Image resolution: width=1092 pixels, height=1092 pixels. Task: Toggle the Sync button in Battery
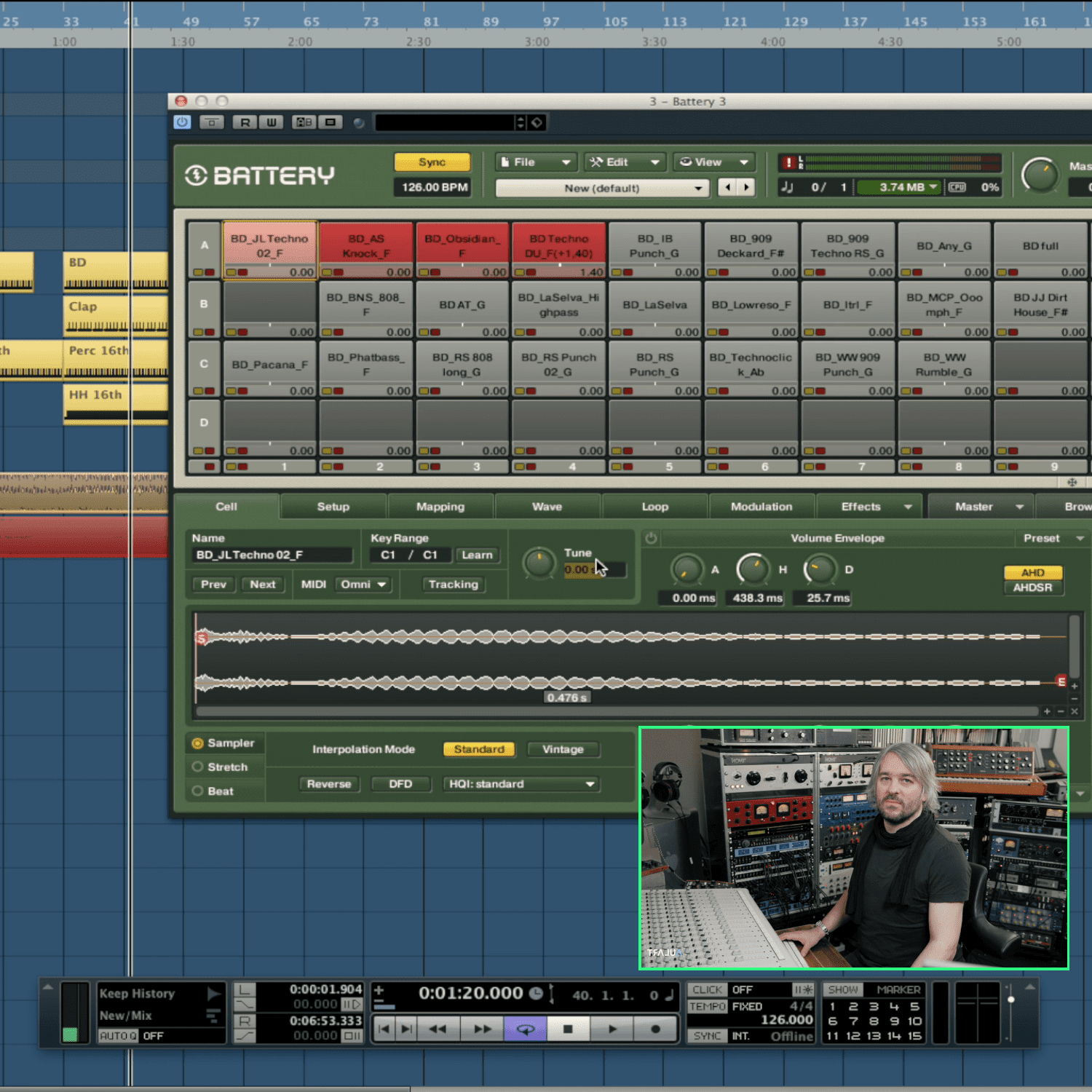[432, 162]
